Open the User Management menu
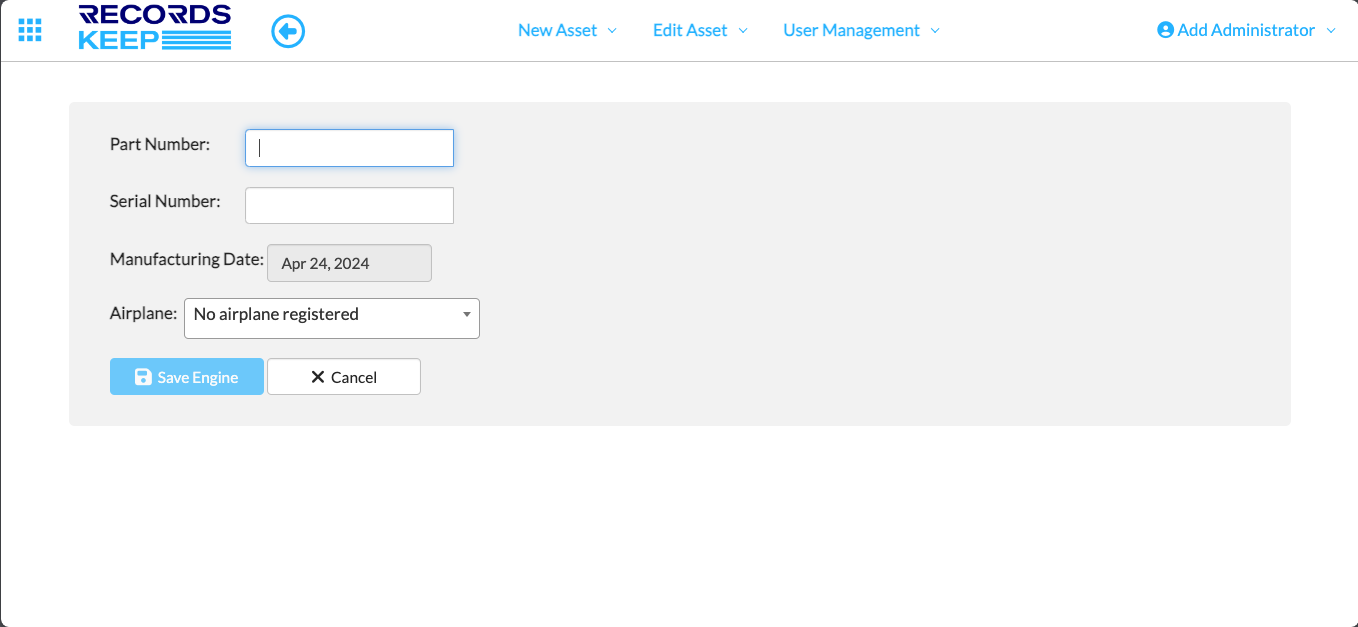The image size is (1358, 627). tap(851, 30)
